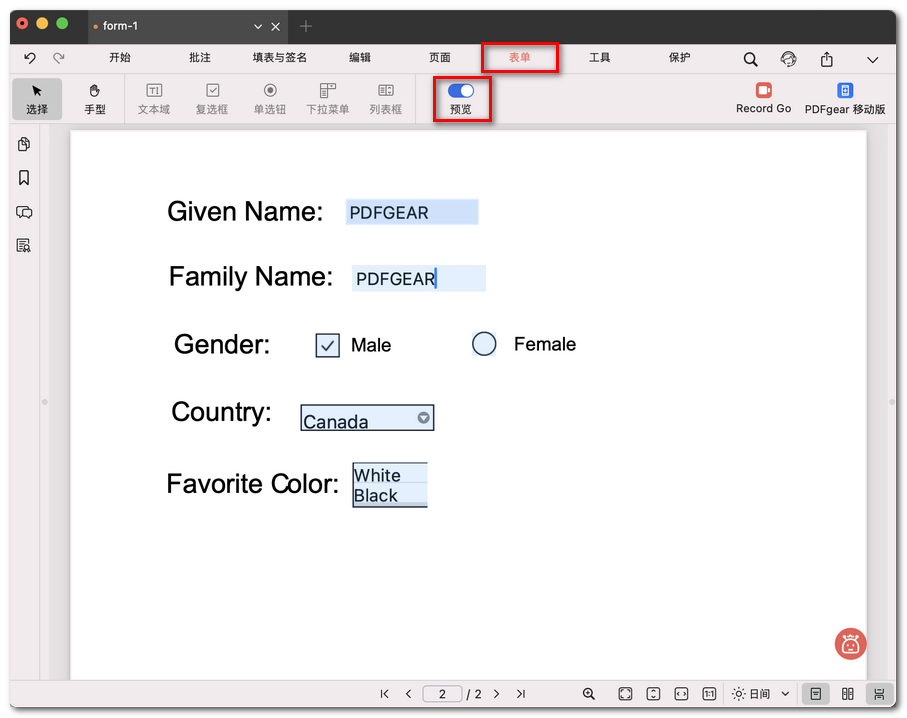Open the 填表与签名 fill and sign tab

280,58
